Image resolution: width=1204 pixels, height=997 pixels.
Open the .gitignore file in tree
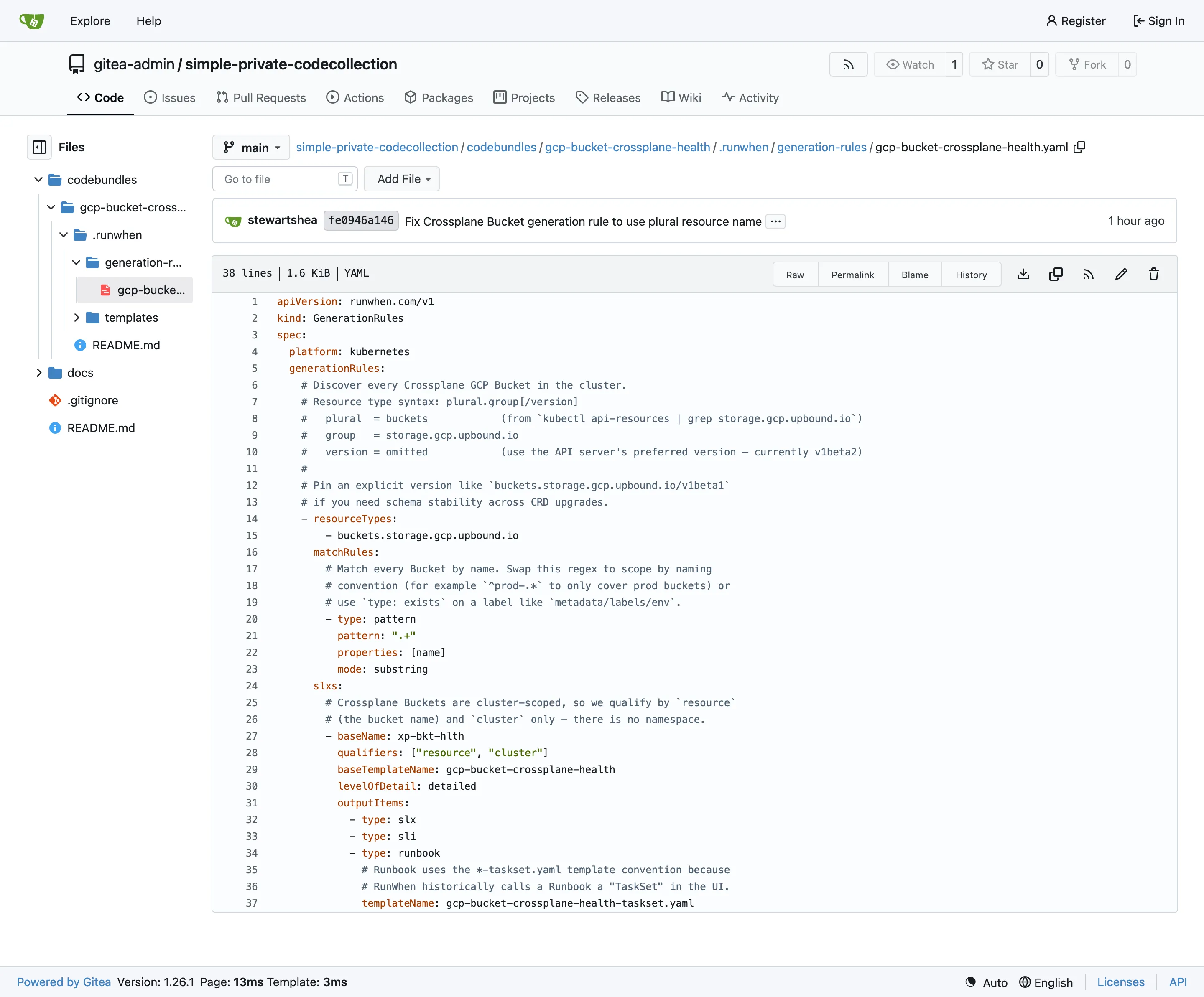coord(92,401)
